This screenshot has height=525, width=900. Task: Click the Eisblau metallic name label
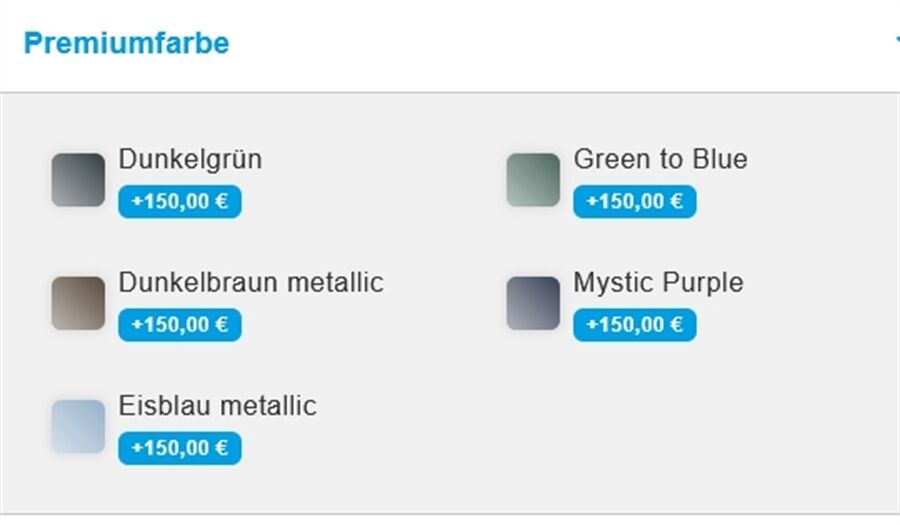tap(217, 405)
